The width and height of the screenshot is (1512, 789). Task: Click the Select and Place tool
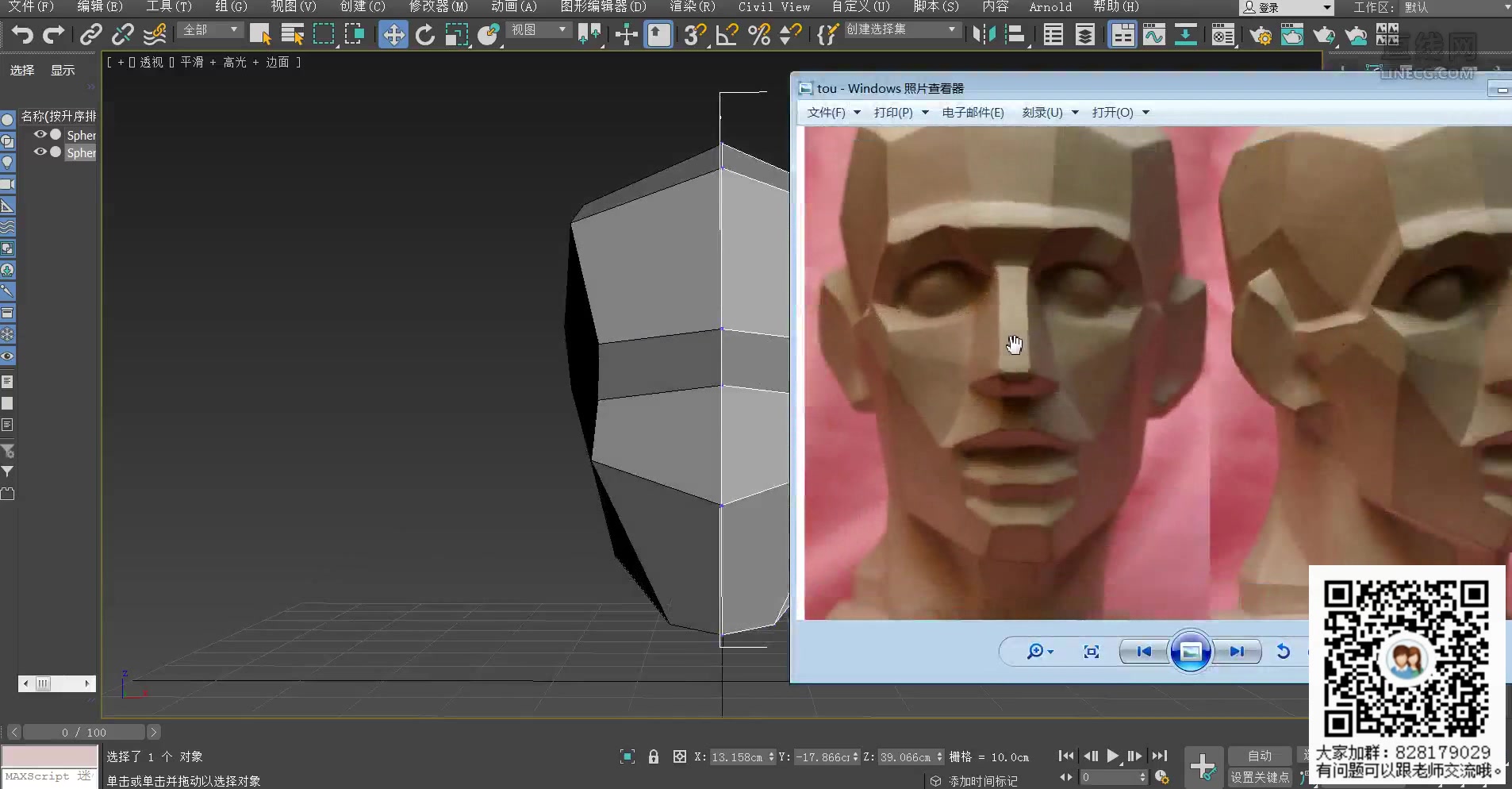(489, 35)
